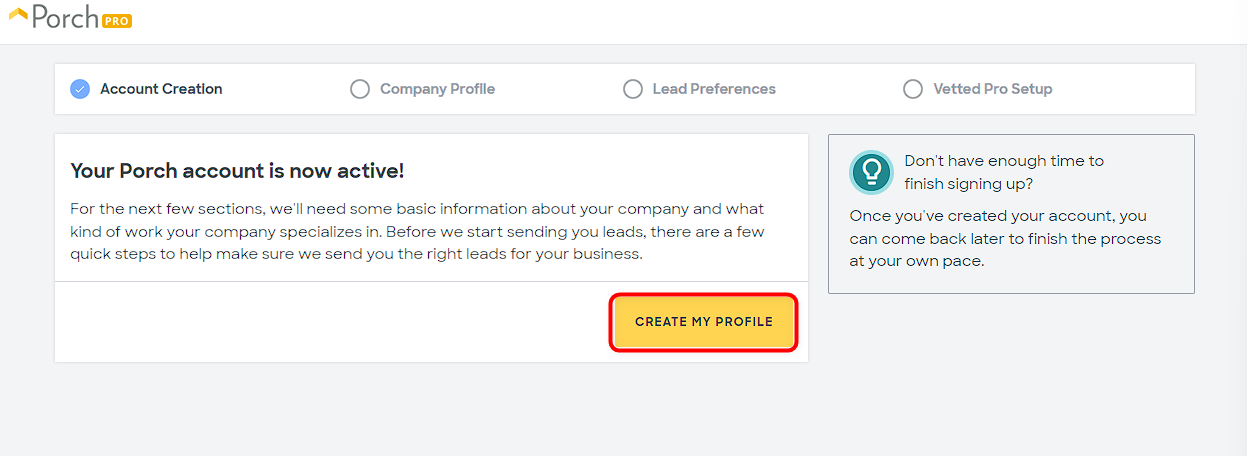The width and height of the screenshot is (1247, 456).
Task: Switch to the Company Profile step label
Action: point(437,89)
